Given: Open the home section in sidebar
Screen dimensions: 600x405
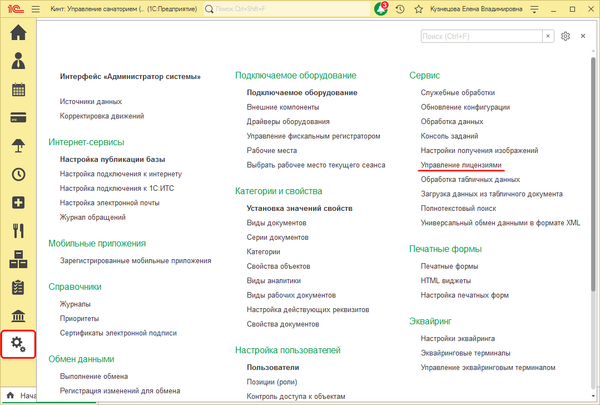Looking at the screenshot, I should tap(18, 32).
